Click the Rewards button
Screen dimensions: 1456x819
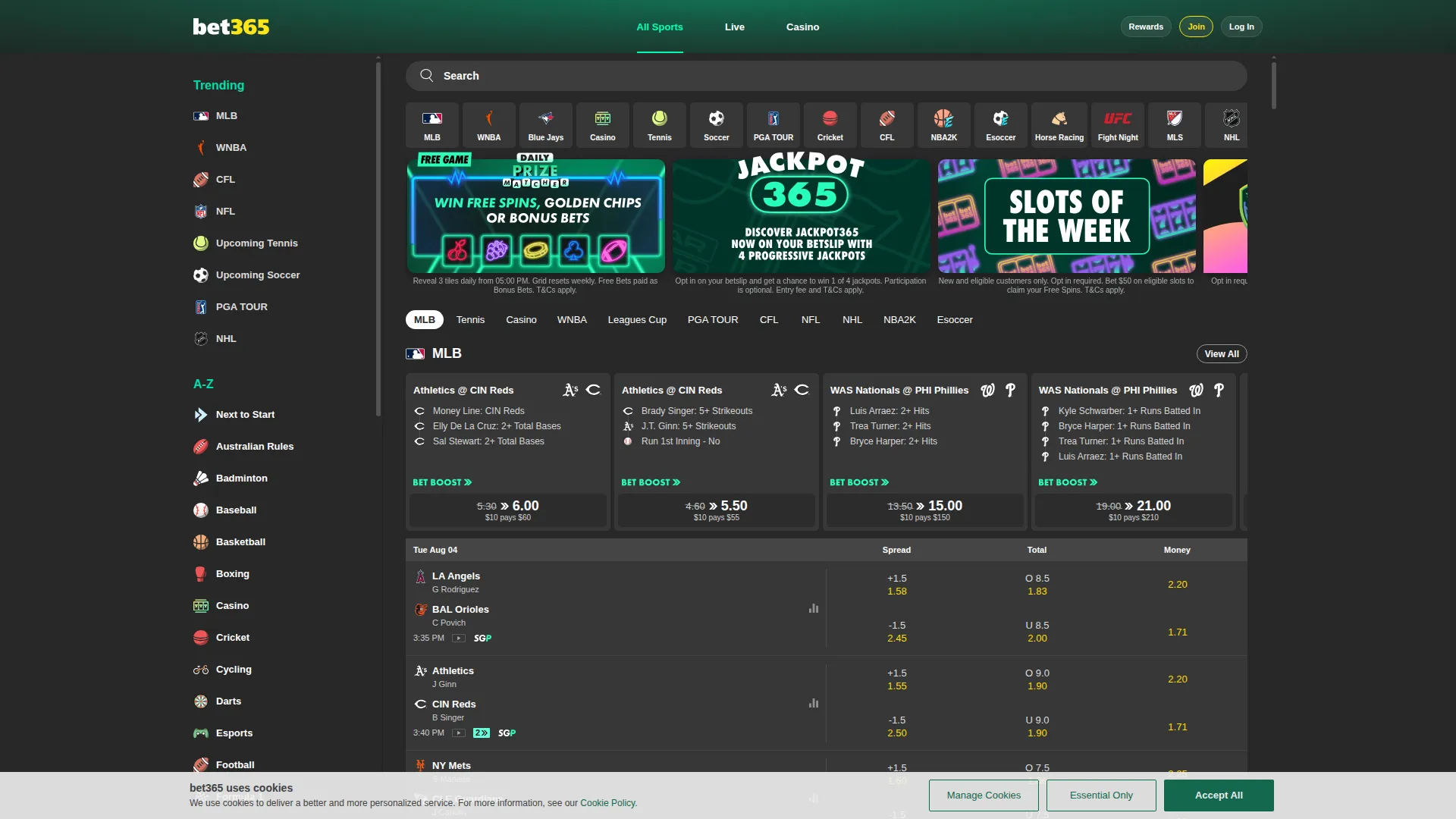tap(1146, 27)
